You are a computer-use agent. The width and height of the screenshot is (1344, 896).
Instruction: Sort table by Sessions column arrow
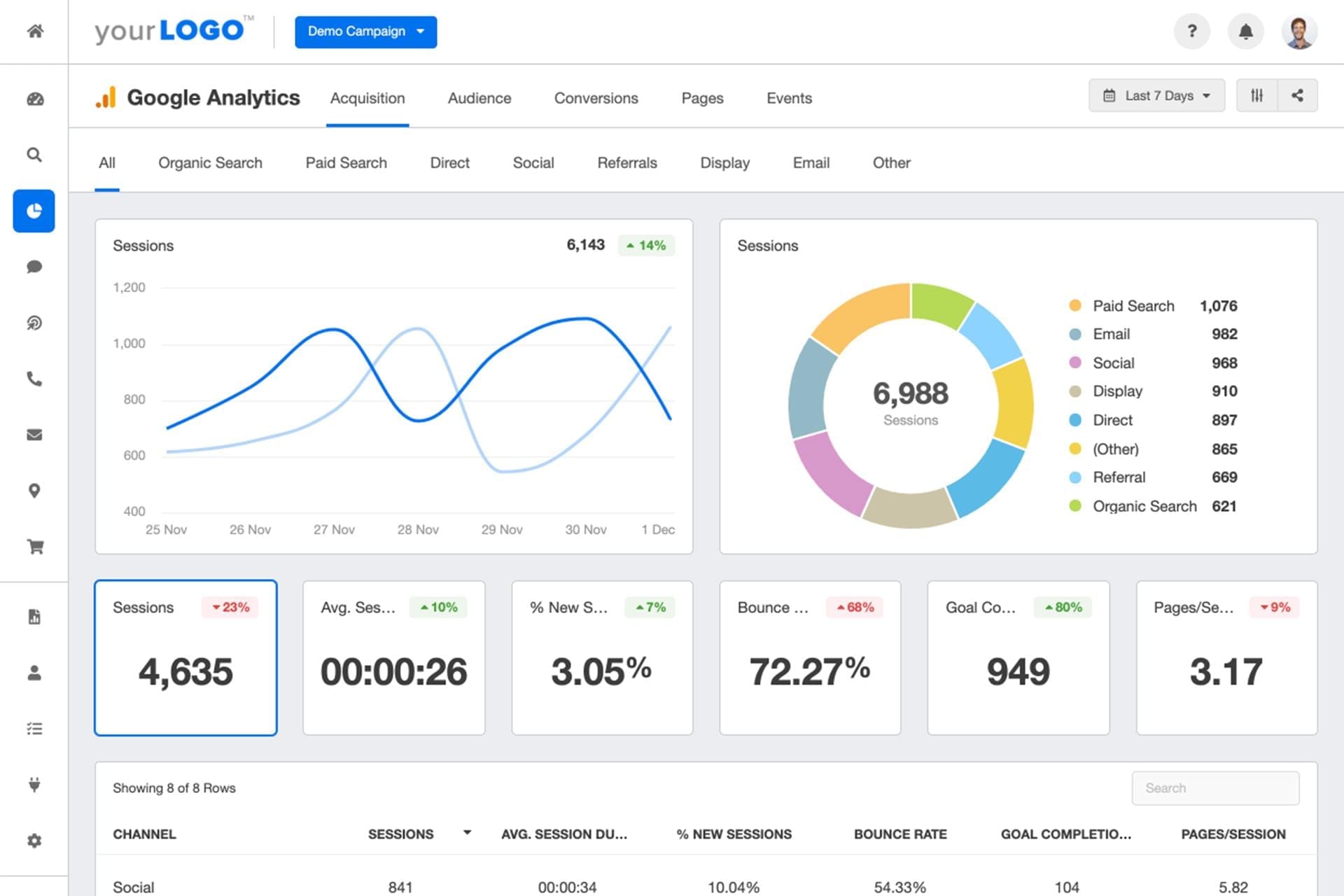point(467,833)
